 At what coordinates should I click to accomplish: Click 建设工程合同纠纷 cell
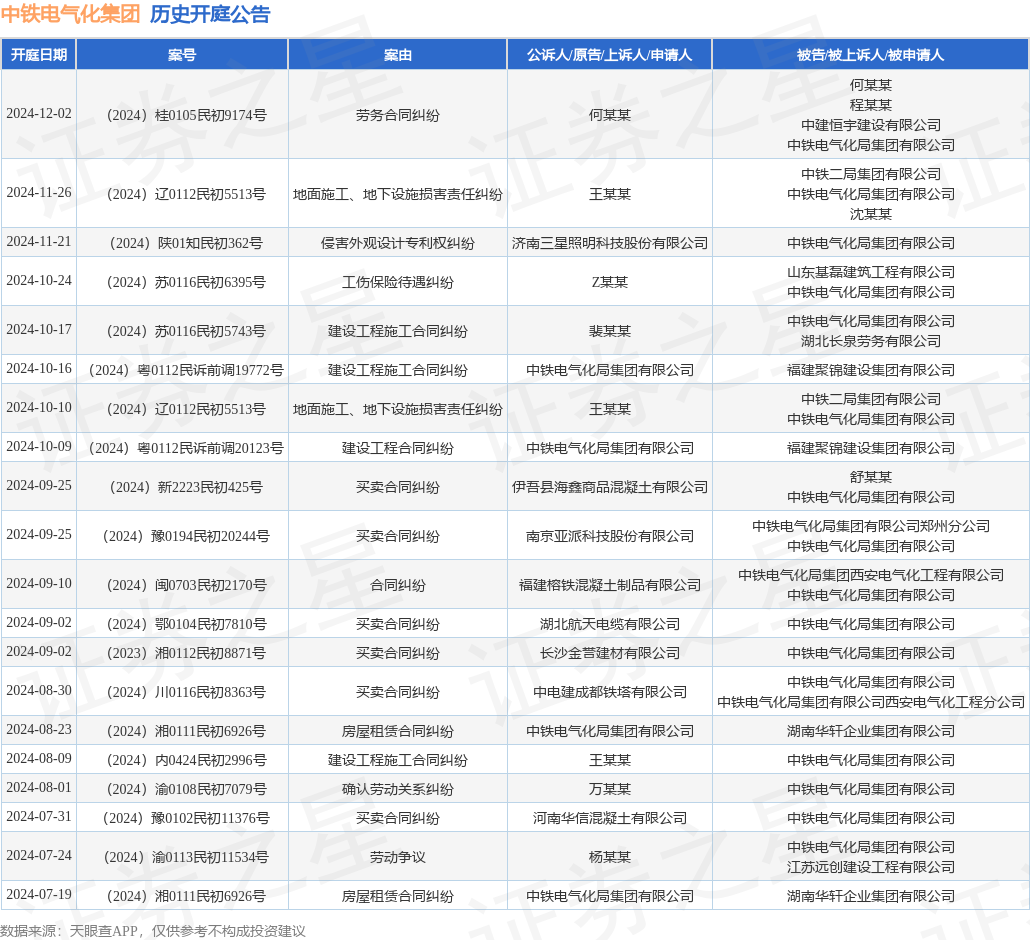(397, 448)
